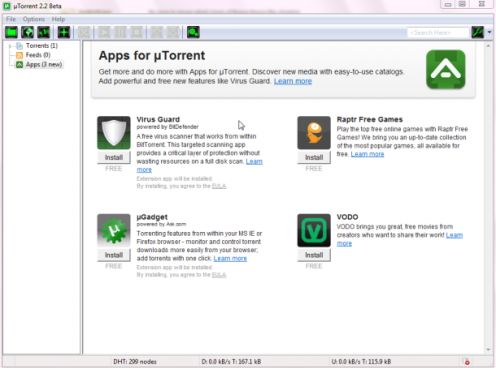Open the File menu

(x=11, y=19)
